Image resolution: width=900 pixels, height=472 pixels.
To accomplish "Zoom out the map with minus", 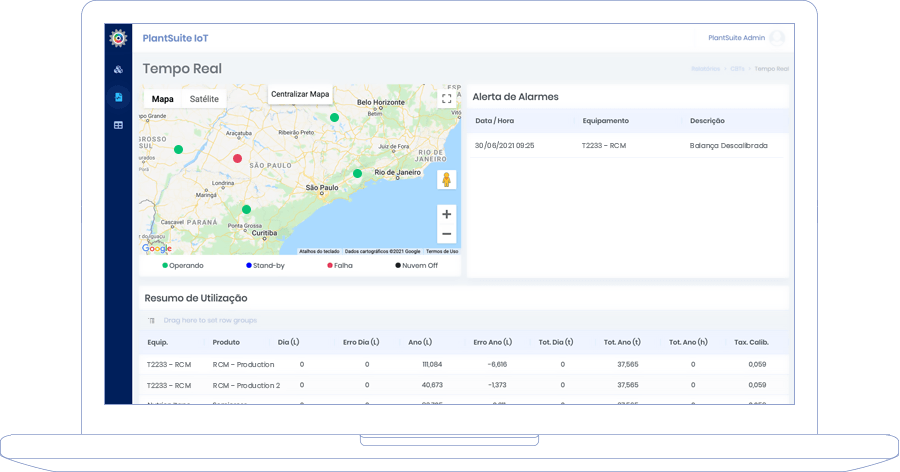I will pos(446,234).
